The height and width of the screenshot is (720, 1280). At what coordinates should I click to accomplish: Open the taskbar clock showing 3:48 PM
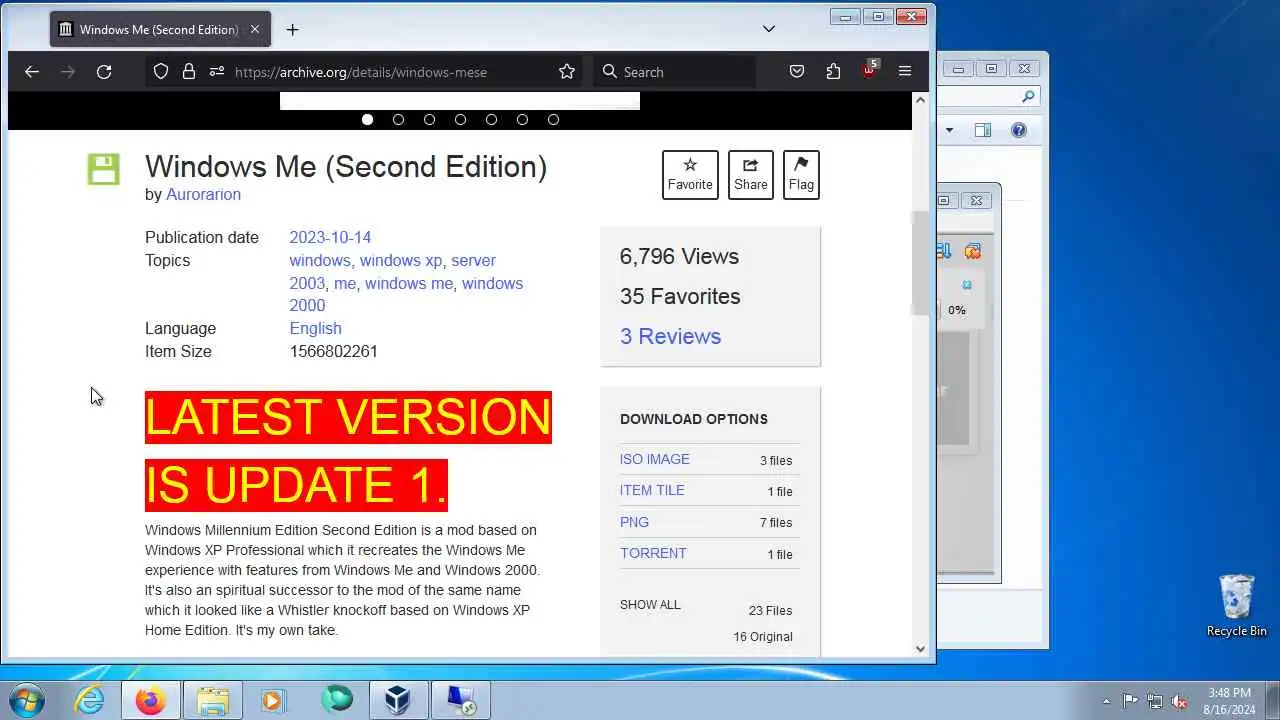1229,701
